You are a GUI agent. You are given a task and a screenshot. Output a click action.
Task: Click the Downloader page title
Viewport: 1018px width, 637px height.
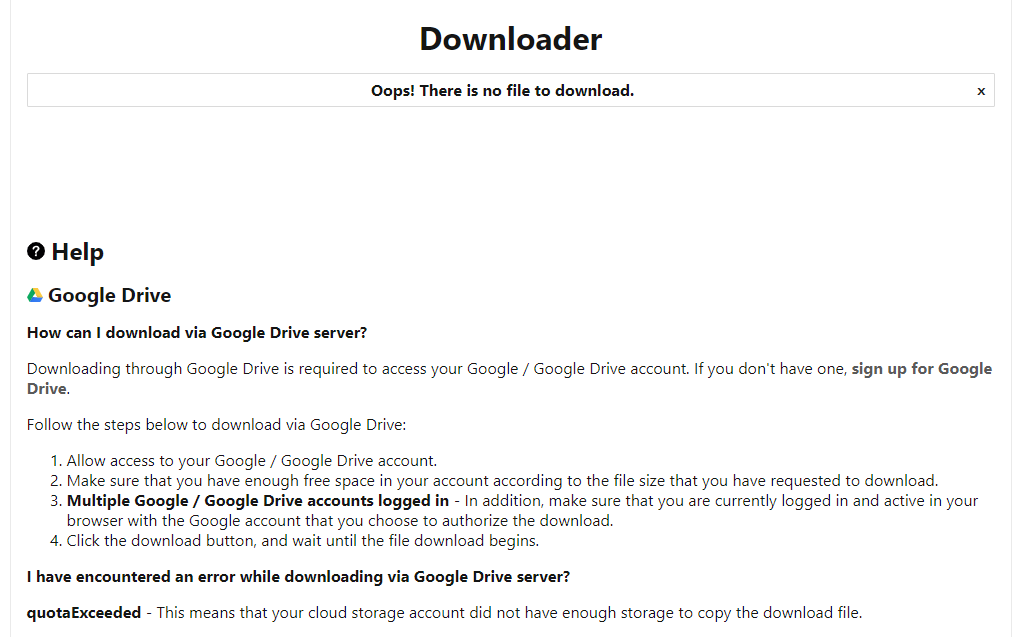click(x=510, y=39)
